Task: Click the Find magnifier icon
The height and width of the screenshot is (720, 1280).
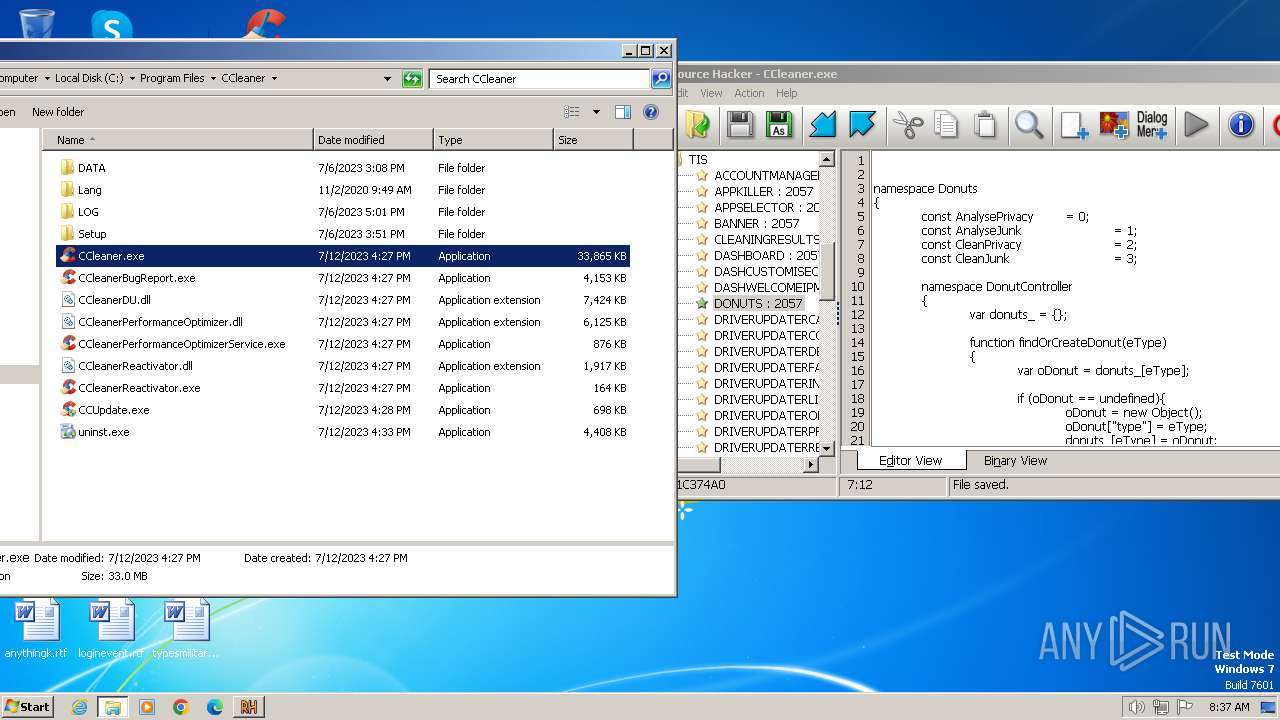Action: tap(1029, 124)
